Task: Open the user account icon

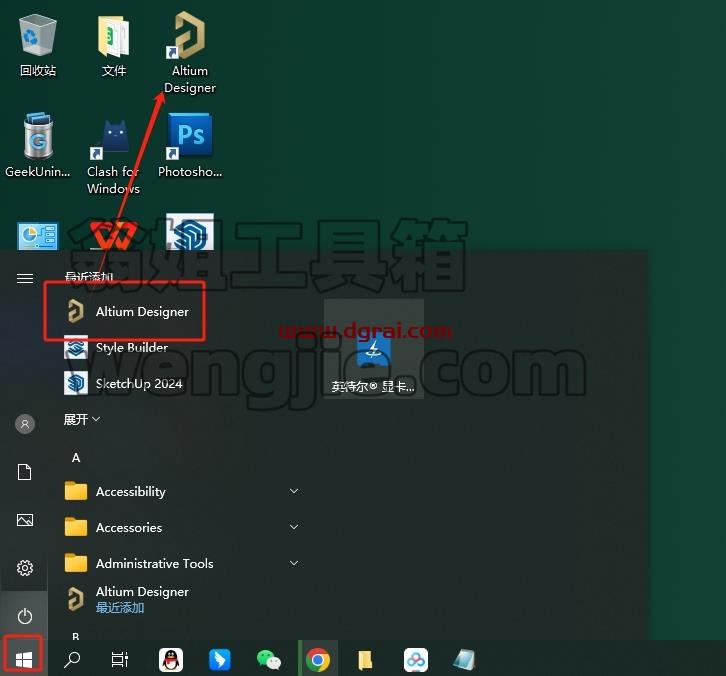Action: point(25,424)
